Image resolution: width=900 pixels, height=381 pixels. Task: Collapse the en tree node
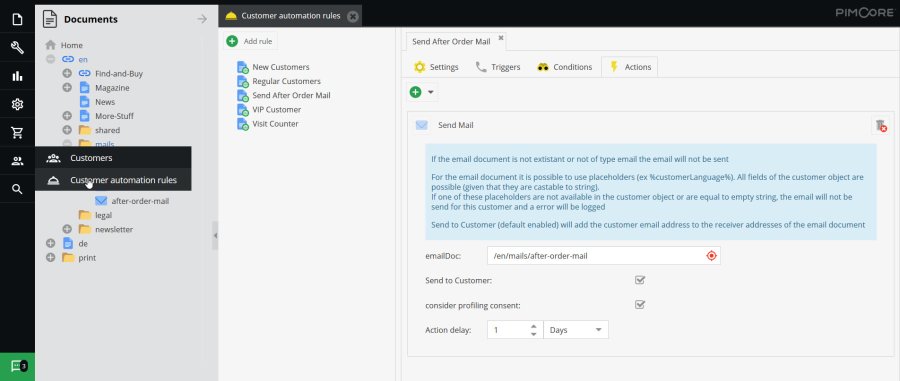tap(51, 59)
